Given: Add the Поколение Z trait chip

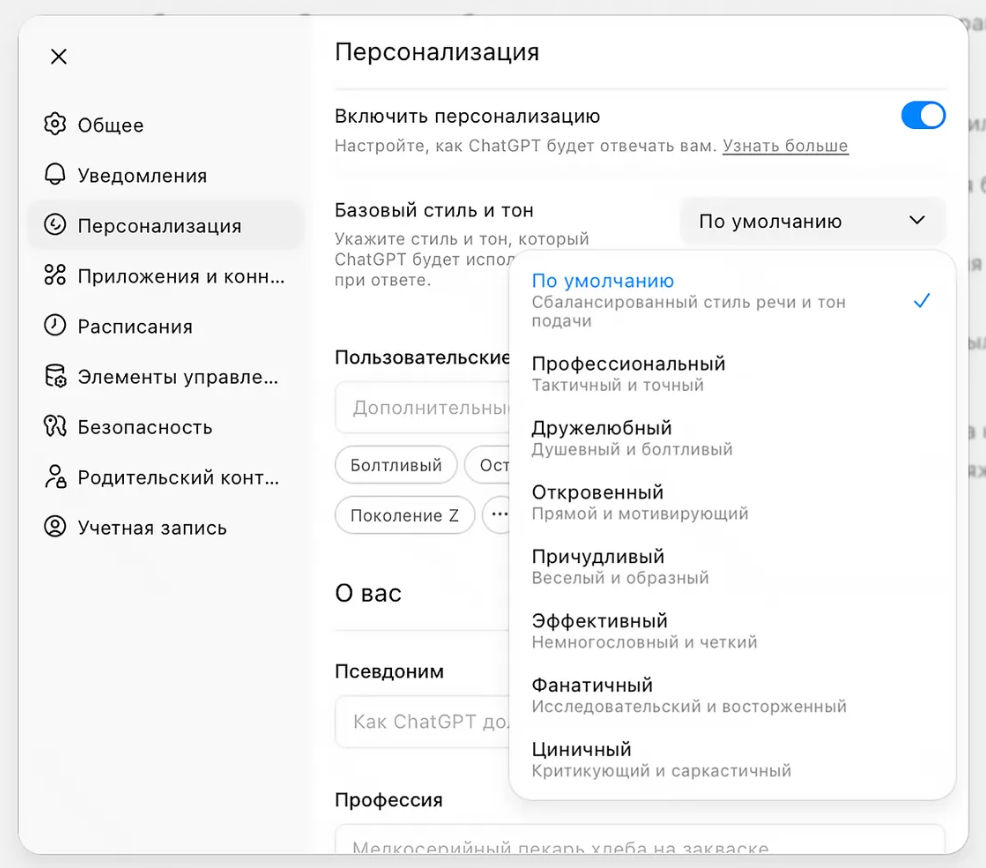Looking at the screenshot, I should (x=404, y=516).
